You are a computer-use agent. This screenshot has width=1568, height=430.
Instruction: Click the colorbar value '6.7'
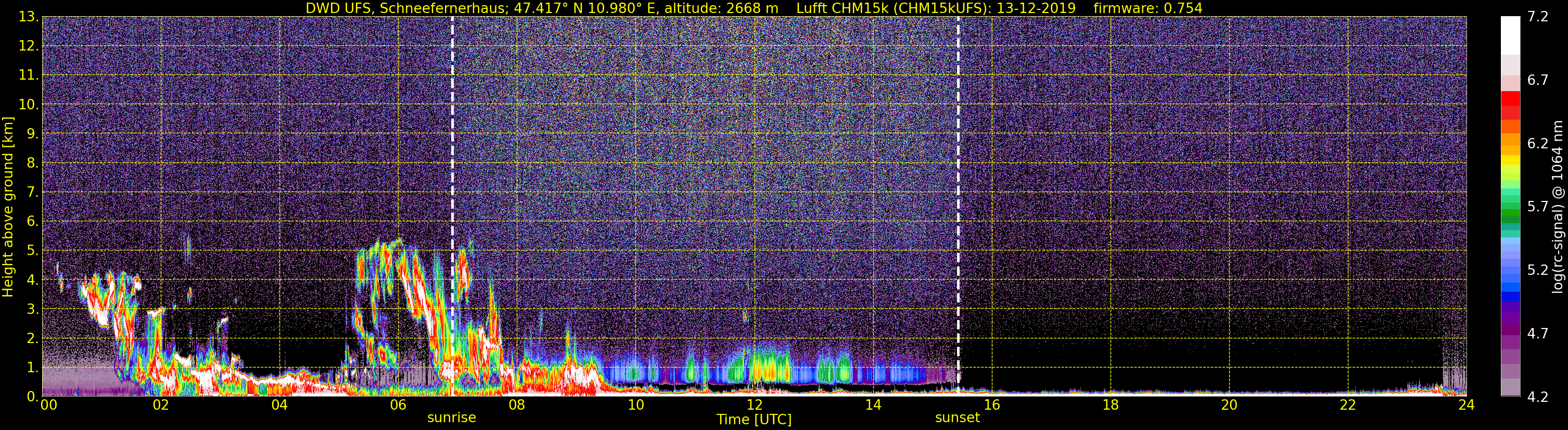1538,80
